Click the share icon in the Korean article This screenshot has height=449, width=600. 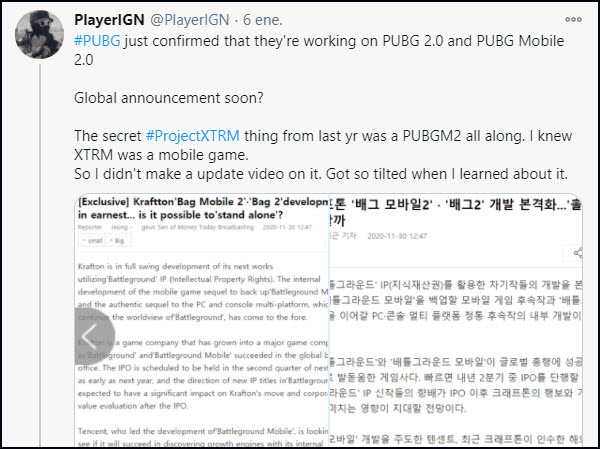pyautogui.click(x=578, y=253)
